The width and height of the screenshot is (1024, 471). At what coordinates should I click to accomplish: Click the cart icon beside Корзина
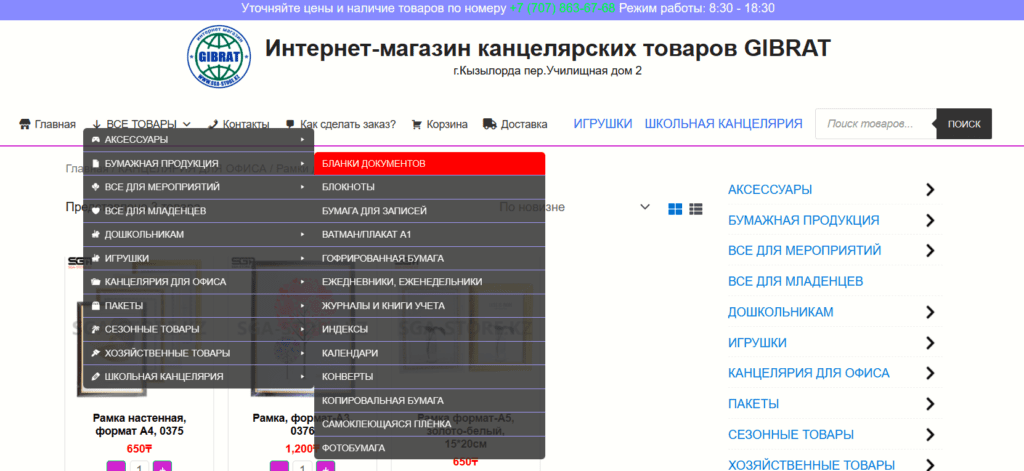pos(417,124)
